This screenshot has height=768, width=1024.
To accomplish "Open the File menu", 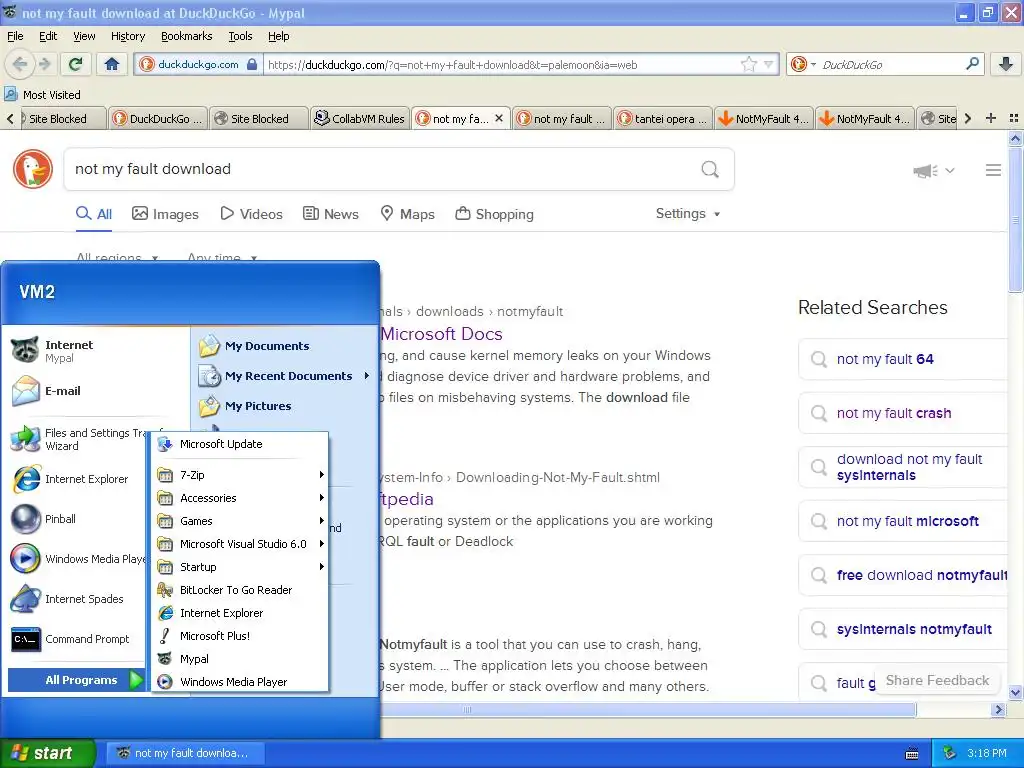I will tap(15, 36).
